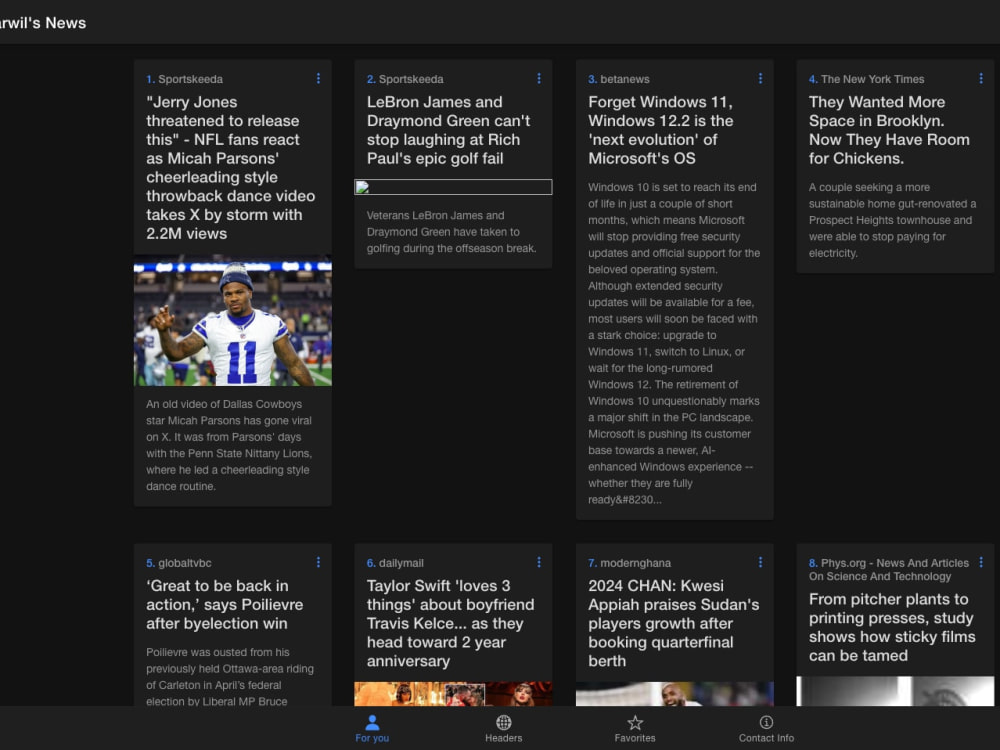
Task: Click the broken image in LeBron article
Action: (453, 187)
